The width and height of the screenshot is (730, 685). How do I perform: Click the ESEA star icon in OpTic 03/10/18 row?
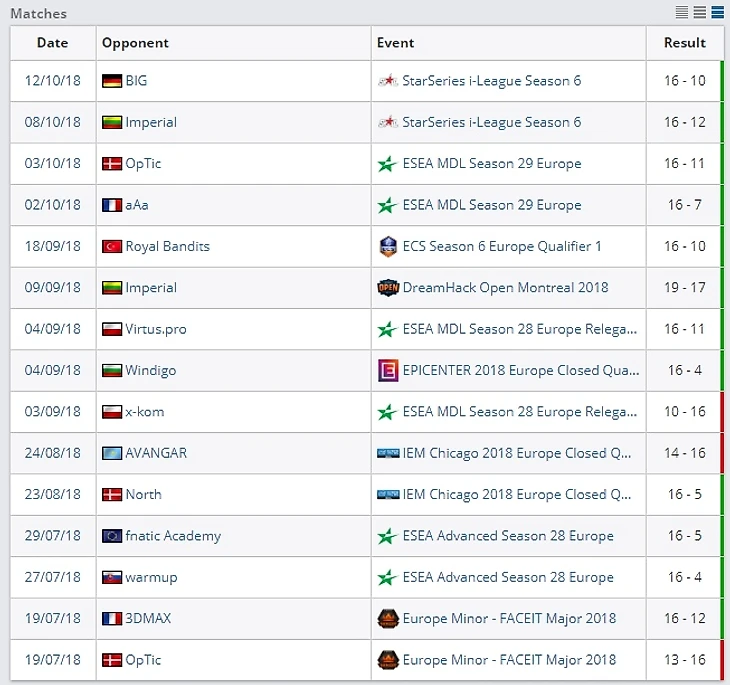tap(387, 164)
